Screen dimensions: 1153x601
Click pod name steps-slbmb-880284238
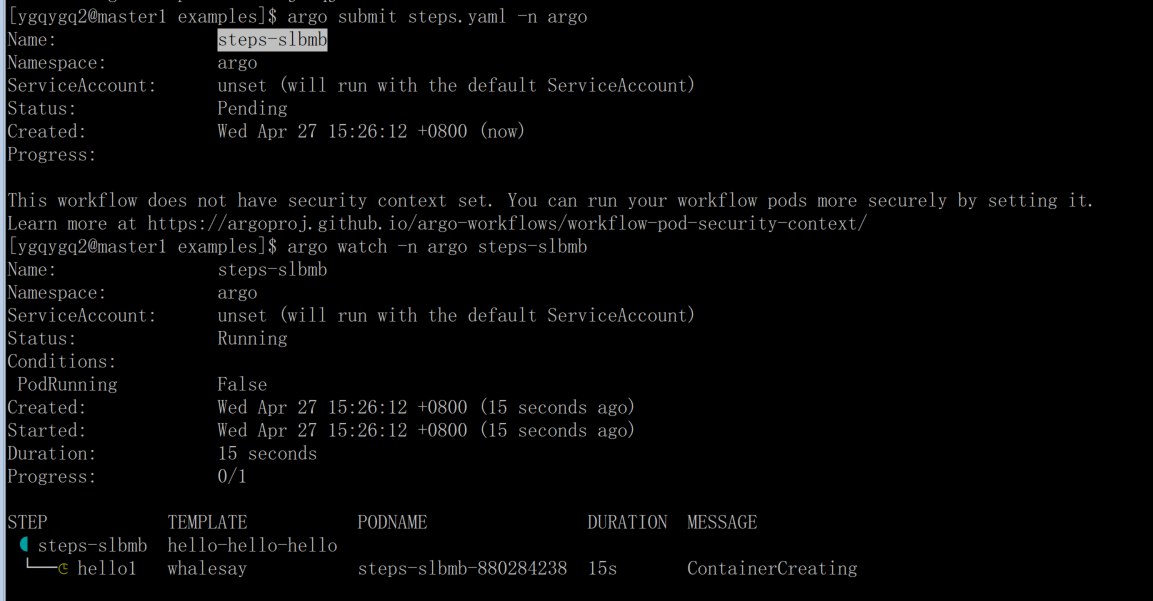462,569
